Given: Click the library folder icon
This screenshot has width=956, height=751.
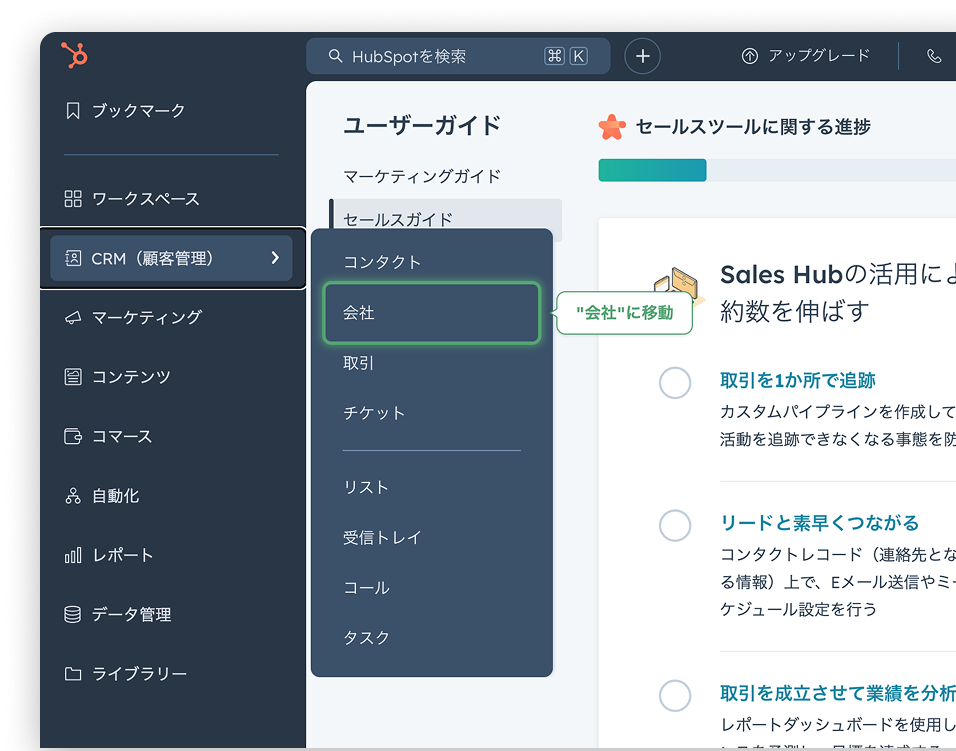Looking at the screenshot, I should tap(73, 674).
